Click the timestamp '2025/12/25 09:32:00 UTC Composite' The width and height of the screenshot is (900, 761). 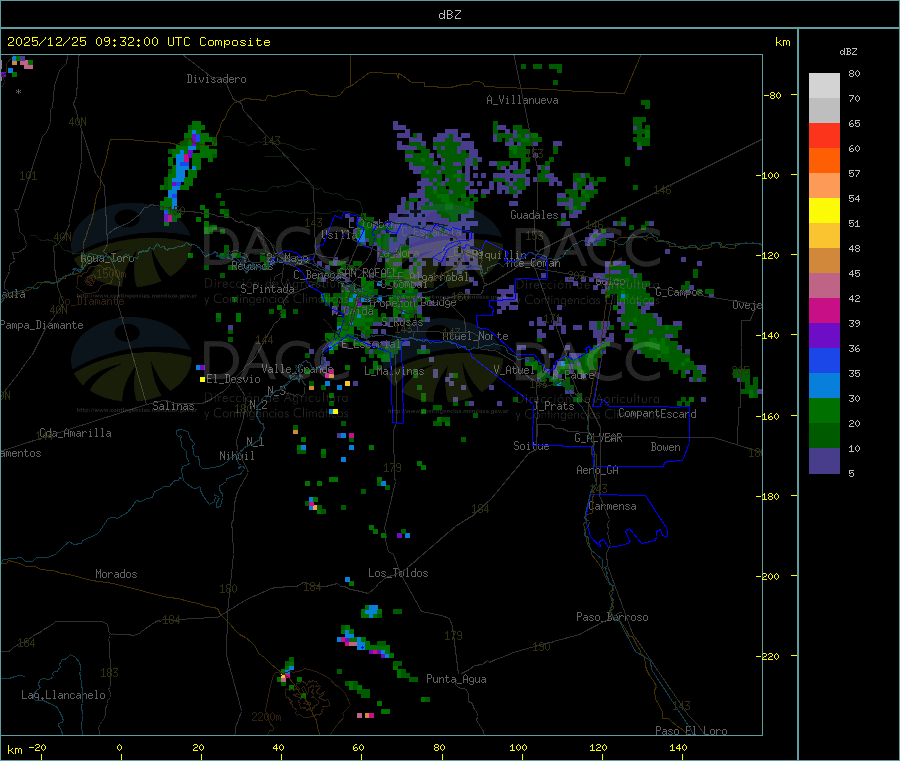(138, 42)
